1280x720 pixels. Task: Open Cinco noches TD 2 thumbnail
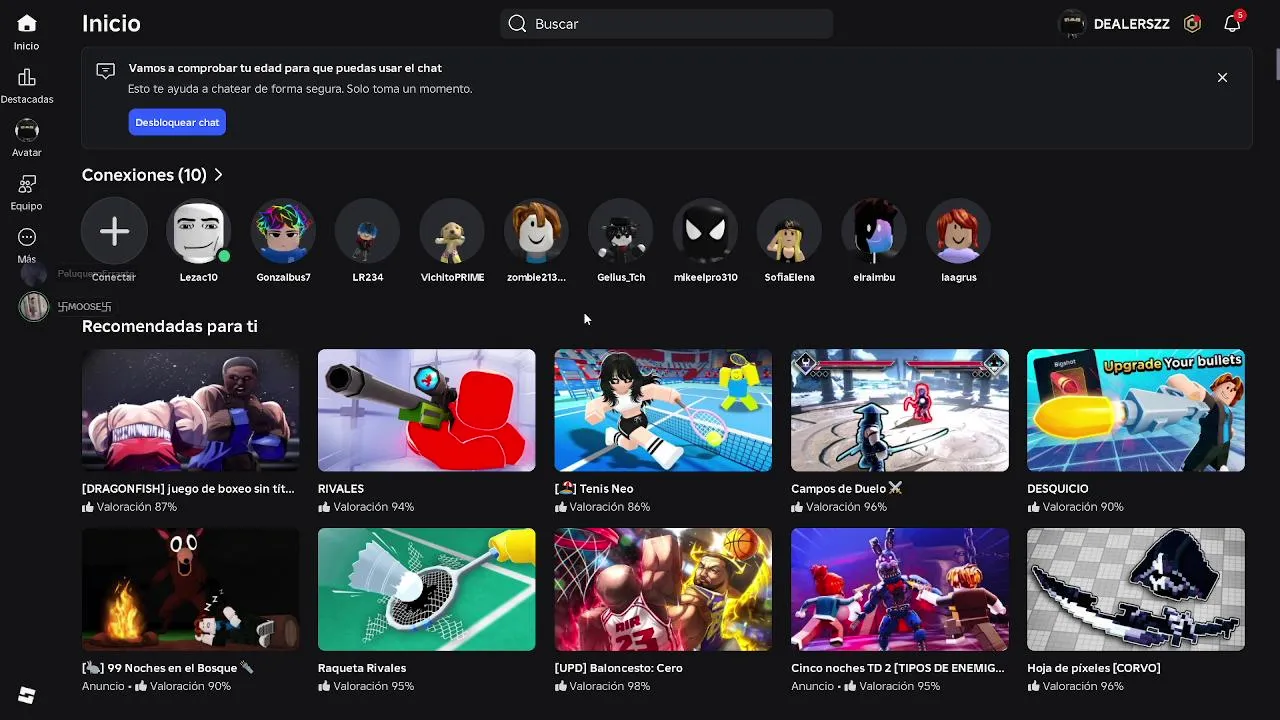click(900, 589)
